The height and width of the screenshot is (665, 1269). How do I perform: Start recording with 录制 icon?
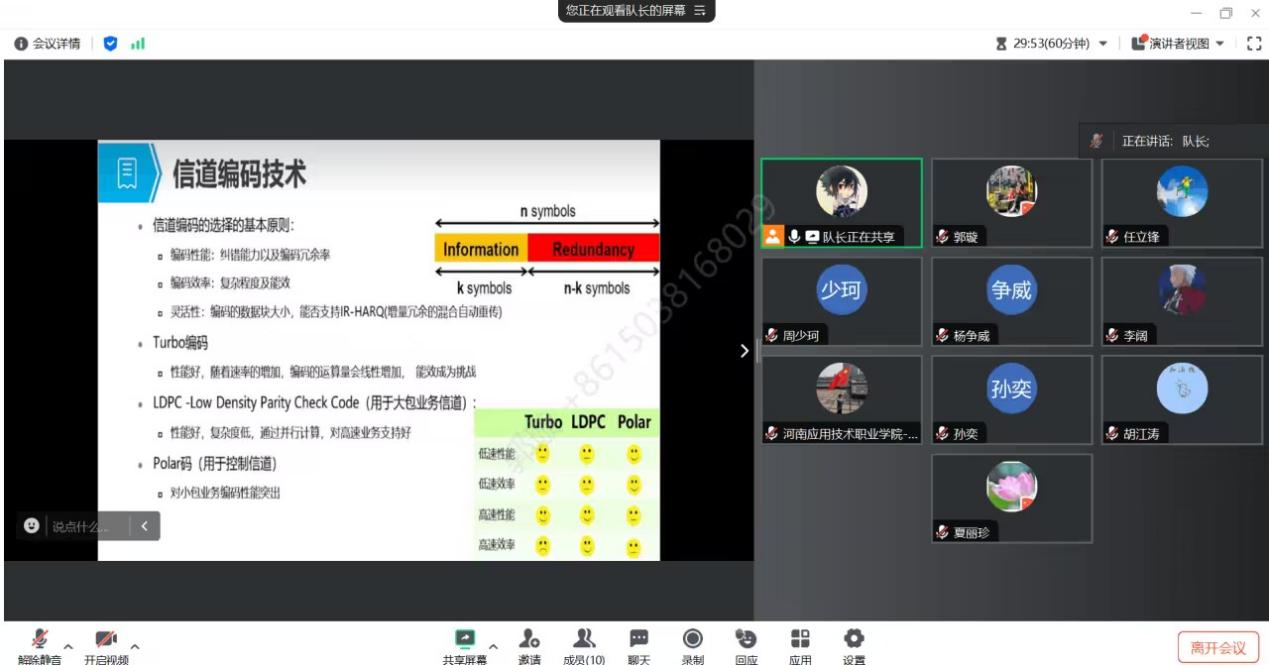(x=692, y=639)
